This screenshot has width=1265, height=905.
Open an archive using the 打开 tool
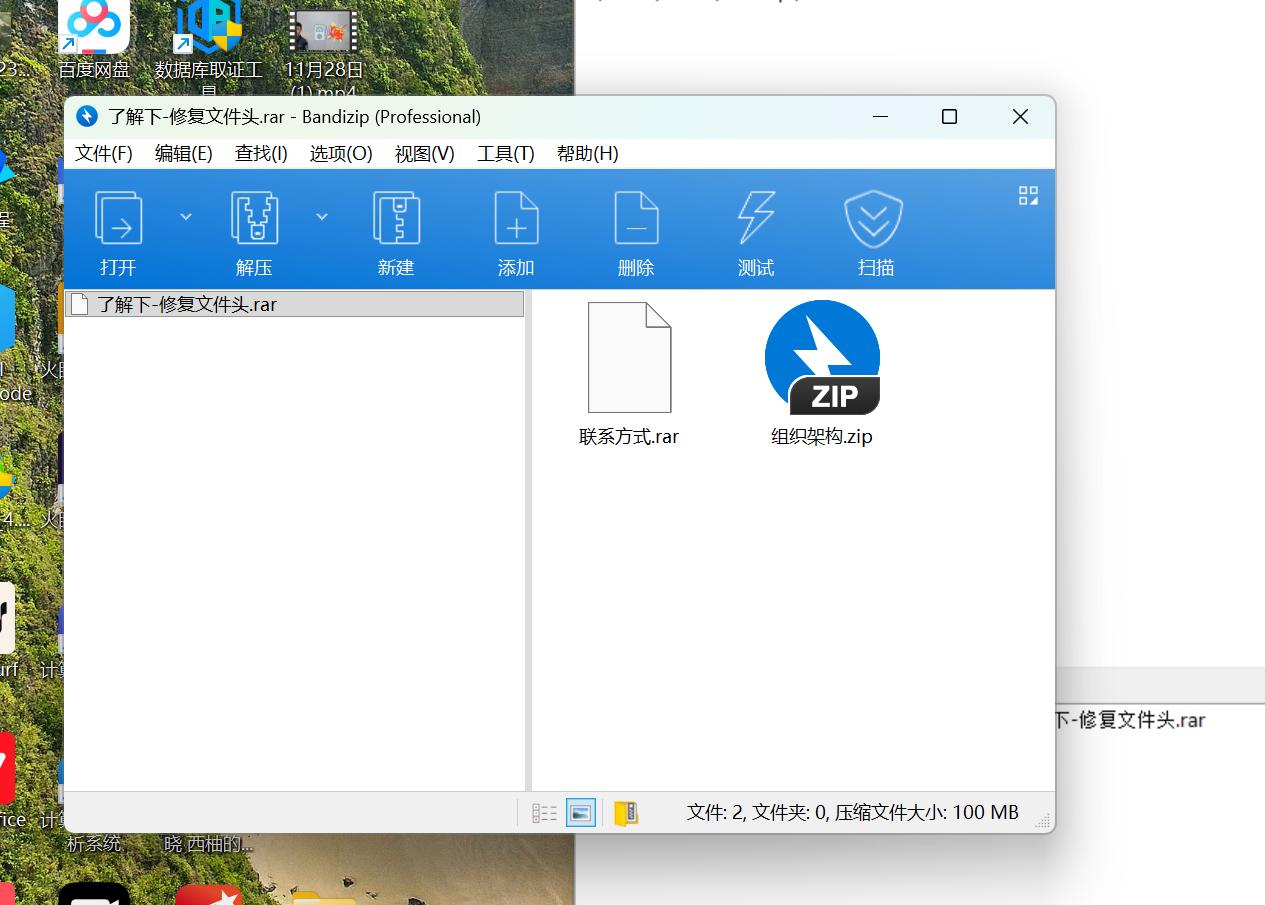[118, 230]
